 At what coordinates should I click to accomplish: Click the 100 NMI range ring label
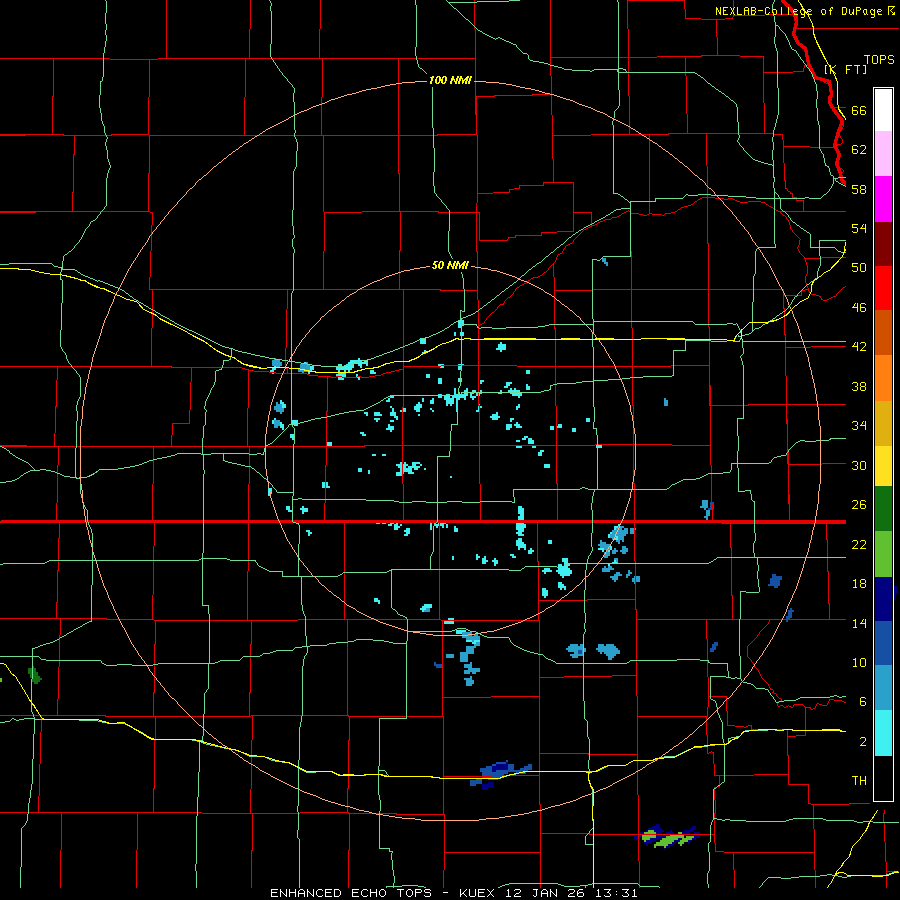[450, 80]
